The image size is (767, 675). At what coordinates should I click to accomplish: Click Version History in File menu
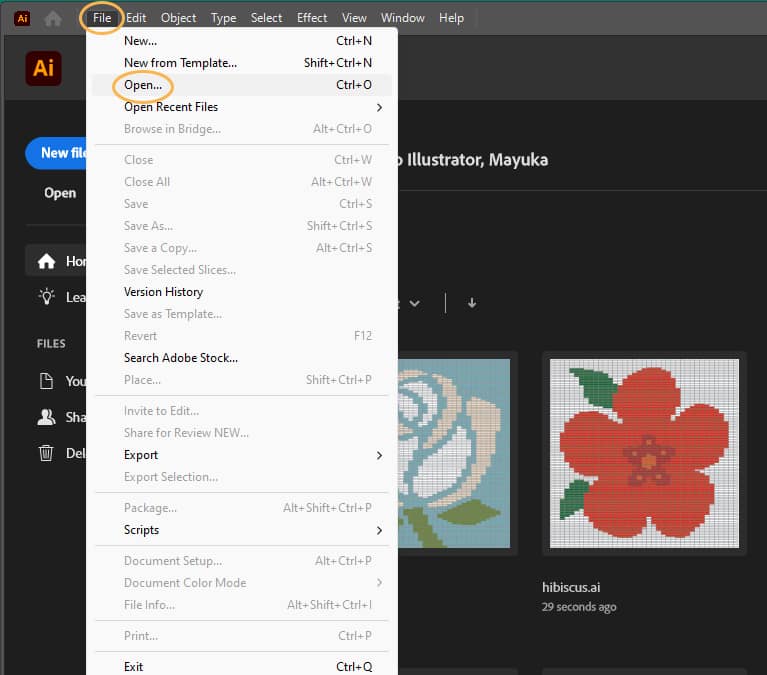pos(163,292)
